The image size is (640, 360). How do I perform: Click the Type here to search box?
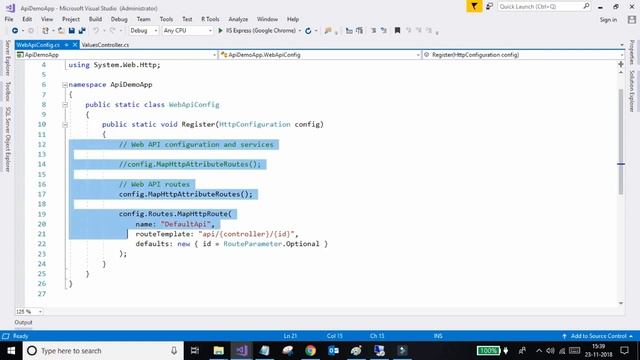pyautogui.click(x=102, y=351)
